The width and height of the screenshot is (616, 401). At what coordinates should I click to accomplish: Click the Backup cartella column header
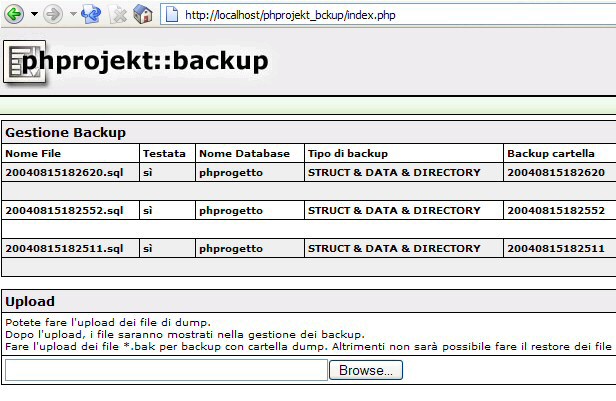(551, 154)
